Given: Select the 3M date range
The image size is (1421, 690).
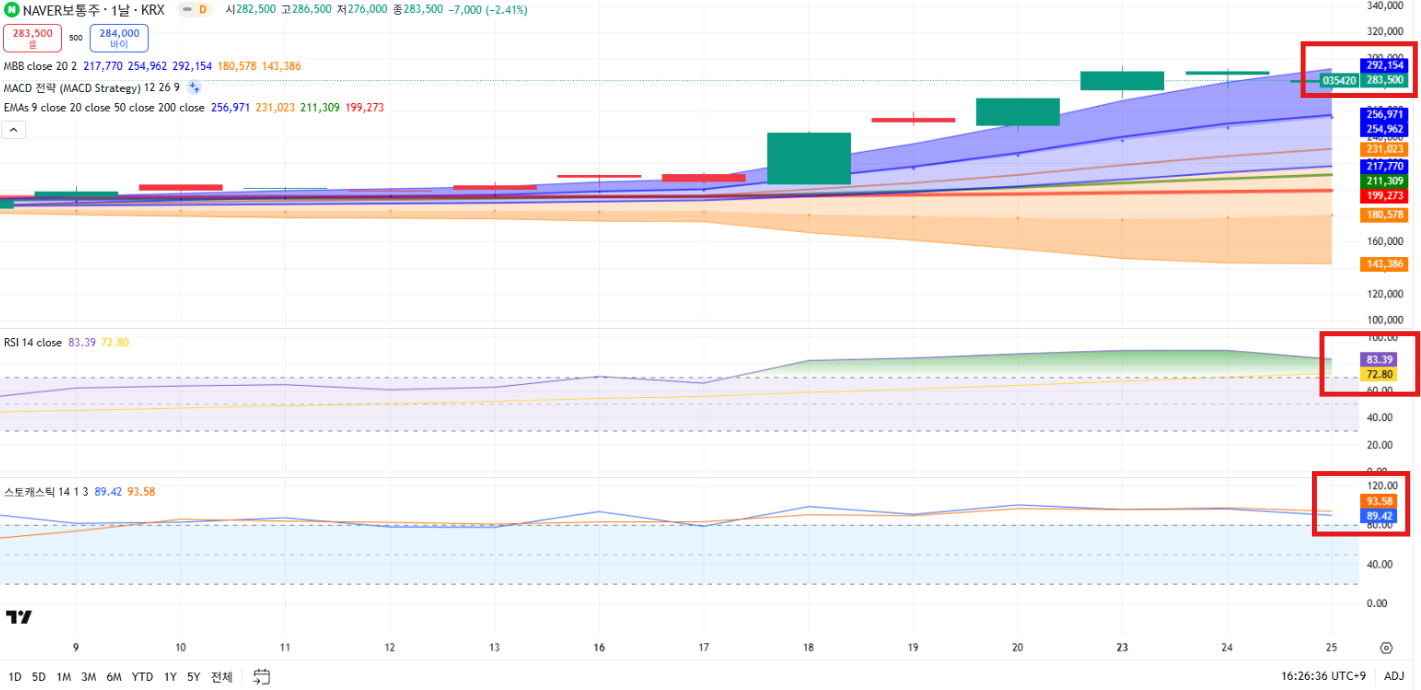Looking at the screenshot, I should pos(89,677).
